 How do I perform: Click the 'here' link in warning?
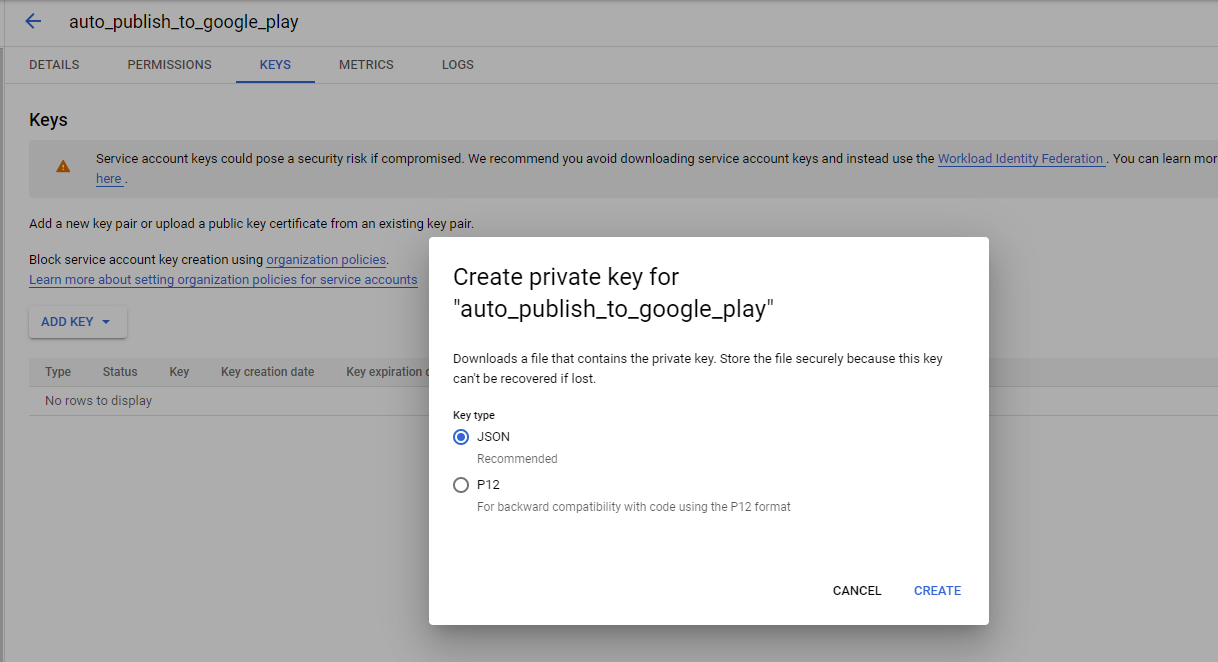[x=108, y=179]
